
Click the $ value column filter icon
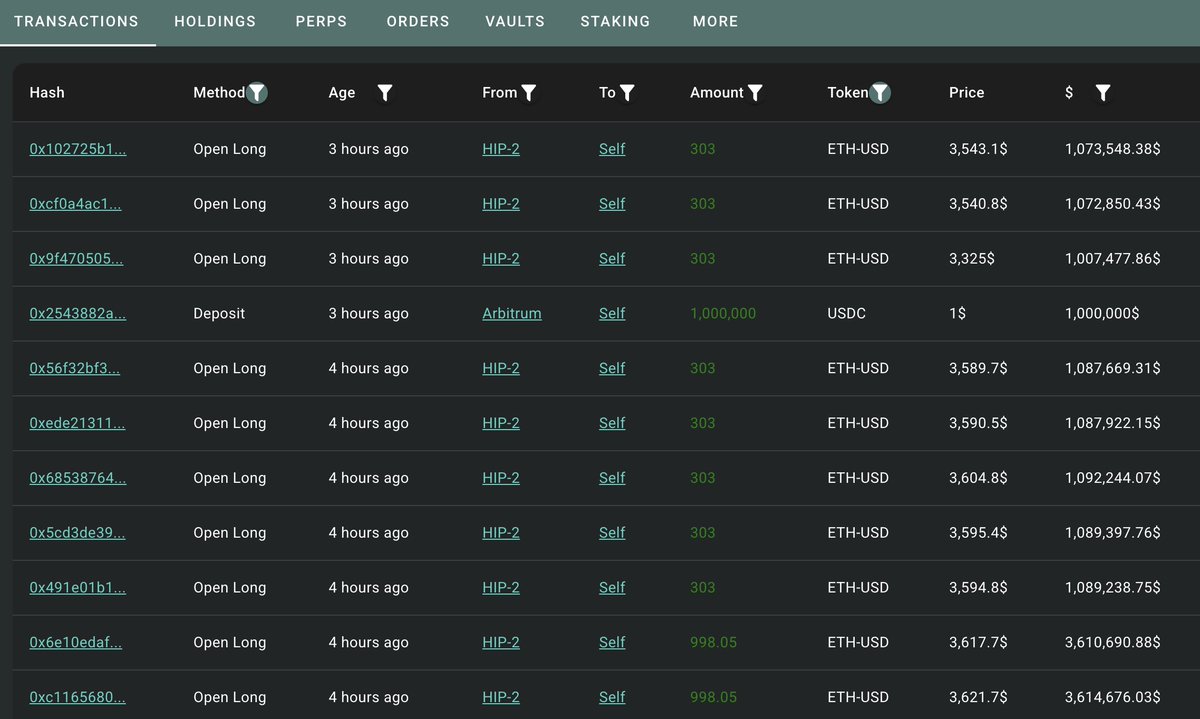pos(1103,93)
